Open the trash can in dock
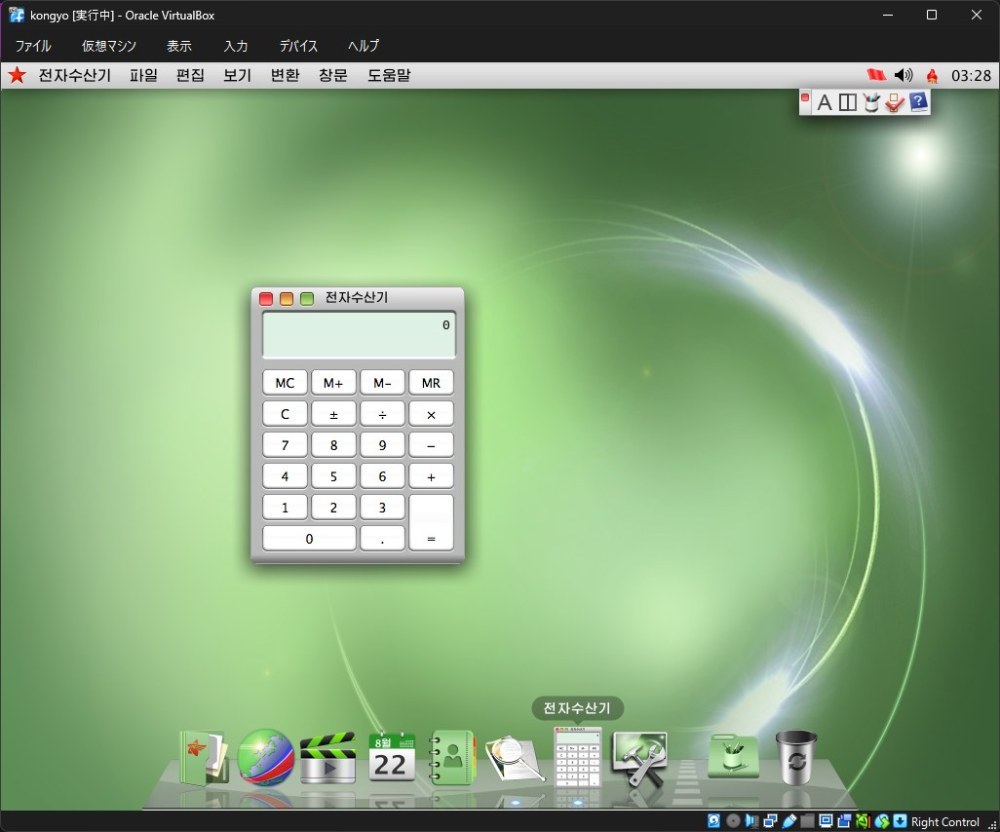Viewport: 1000px width, 832px height. pos(796,757)
